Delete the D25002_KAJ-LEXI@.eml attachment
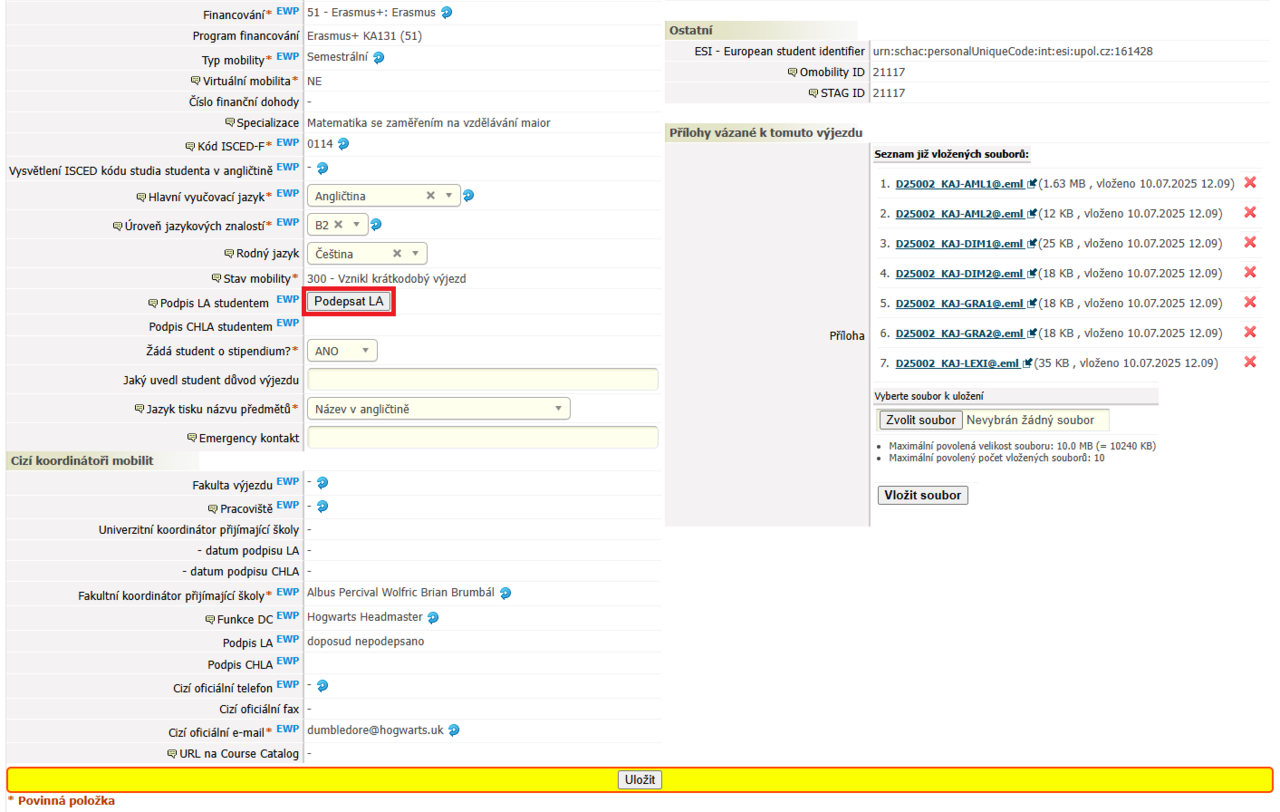 click(x=1249, y=363)
